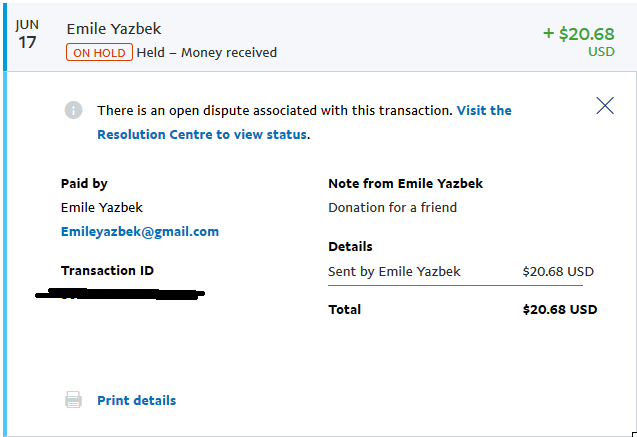
Task: Open the Resolution Centre link
Action: pos(304,122)
